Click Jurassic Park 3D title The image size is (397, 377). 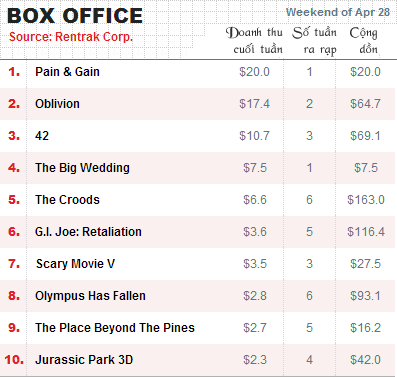pos(84,360)
